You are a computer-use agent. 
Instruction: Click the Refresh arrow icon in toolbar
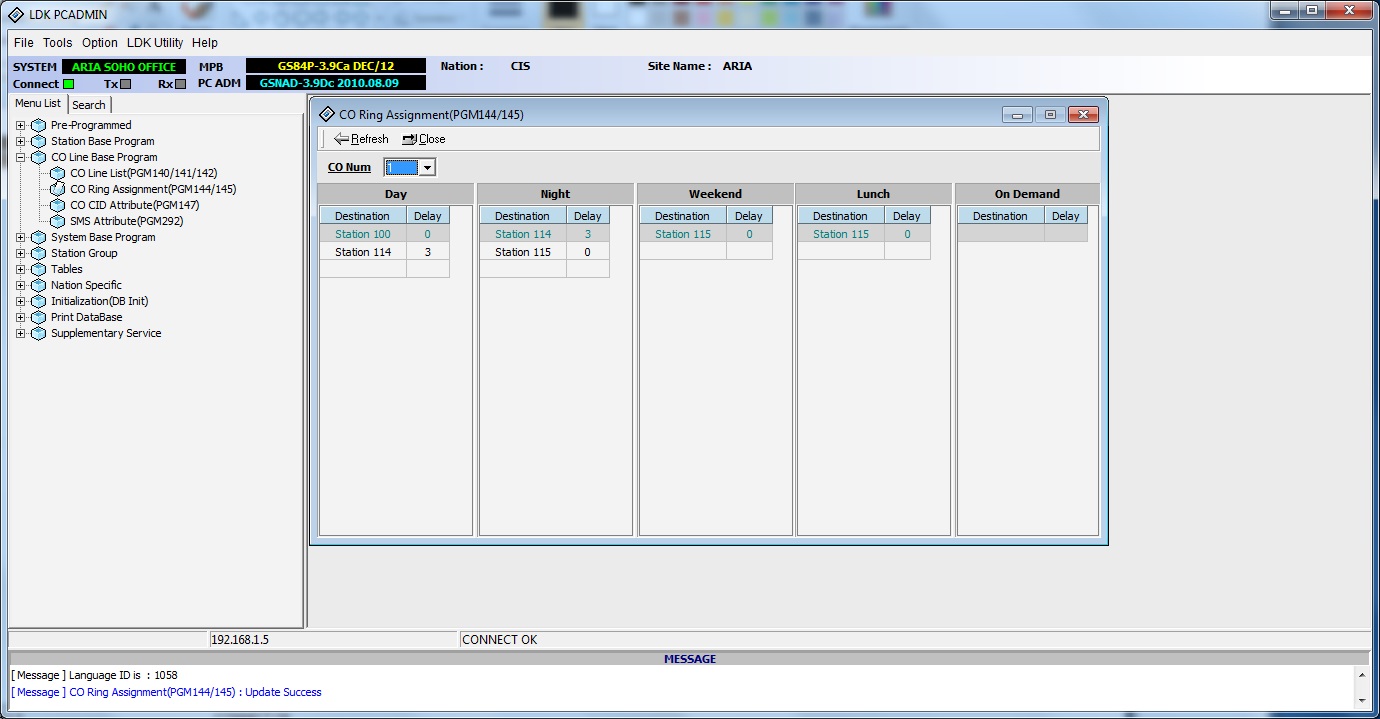(341, 139)
